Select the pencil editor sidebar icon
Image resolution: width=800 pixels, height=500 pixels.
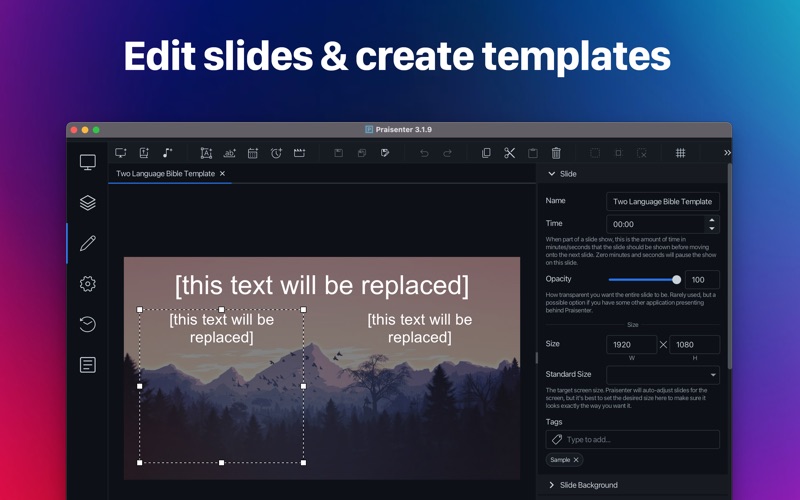(88, 243)
